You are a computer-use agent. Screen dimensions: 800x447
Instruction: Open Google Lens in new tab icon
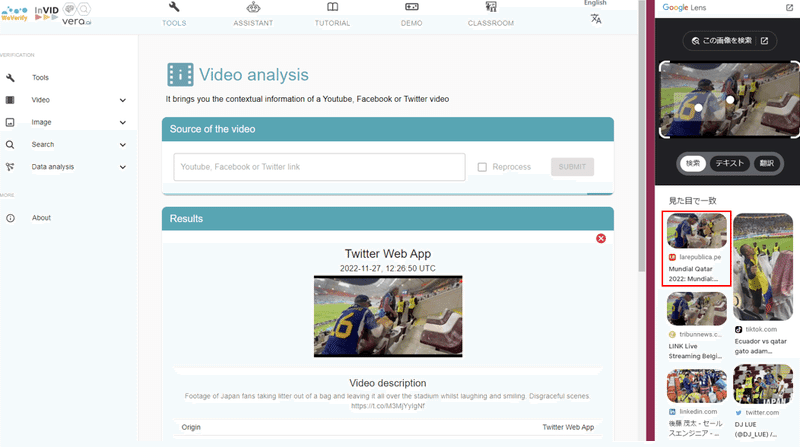[789, 8]
